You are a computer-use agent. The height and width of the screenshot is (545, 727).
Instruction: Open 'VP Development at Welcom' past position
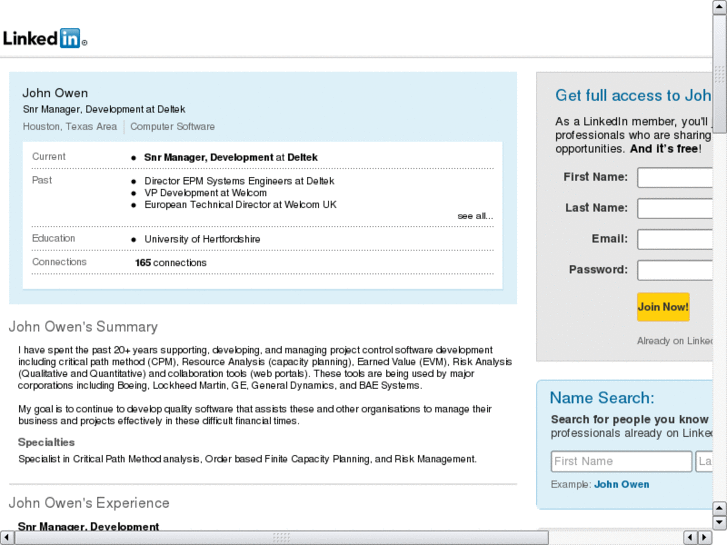pos(205,193)
